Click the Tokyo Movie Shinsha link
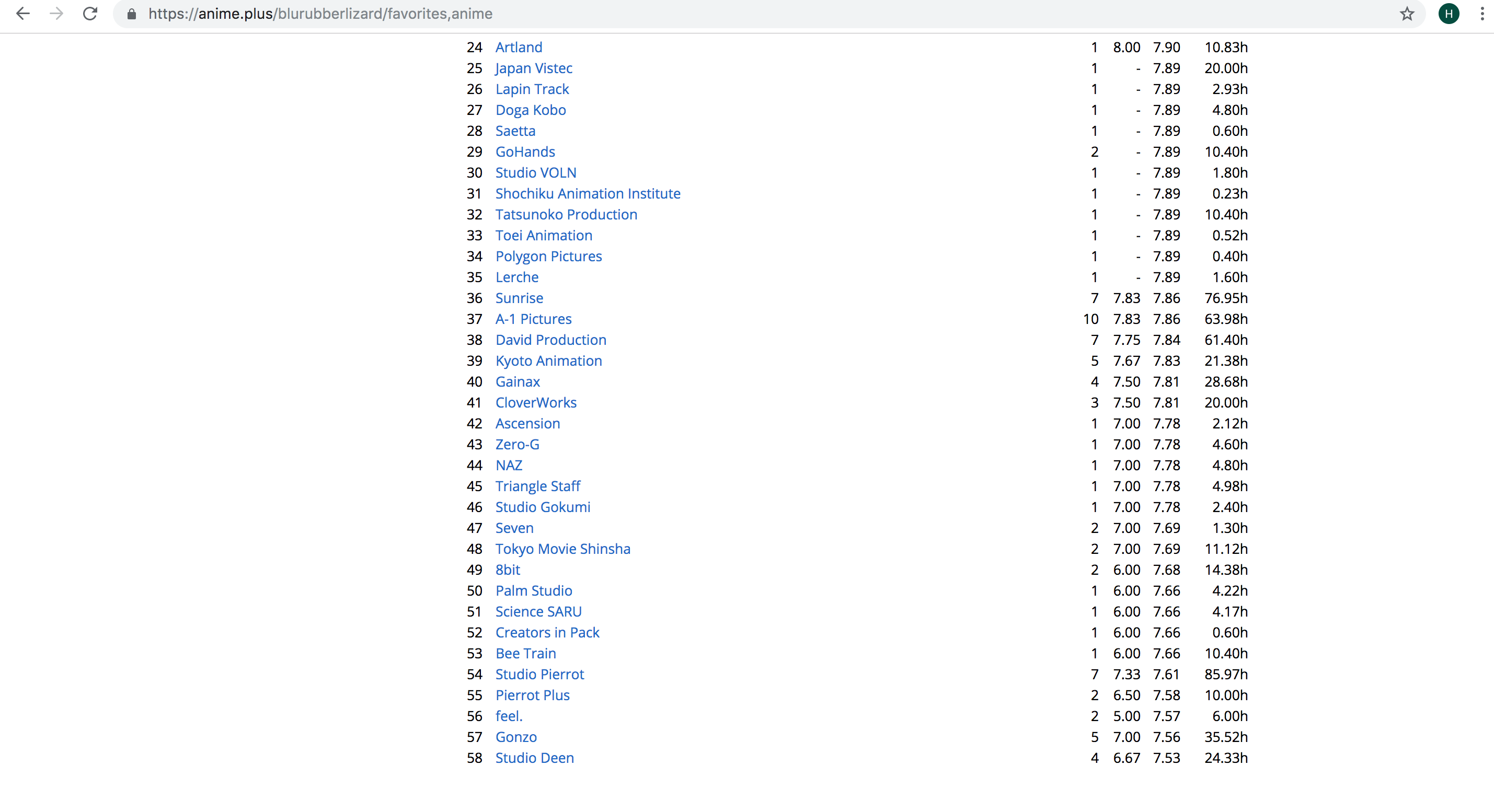Image resolution: width=1494 pixels, height=812 pixels. 562,549
